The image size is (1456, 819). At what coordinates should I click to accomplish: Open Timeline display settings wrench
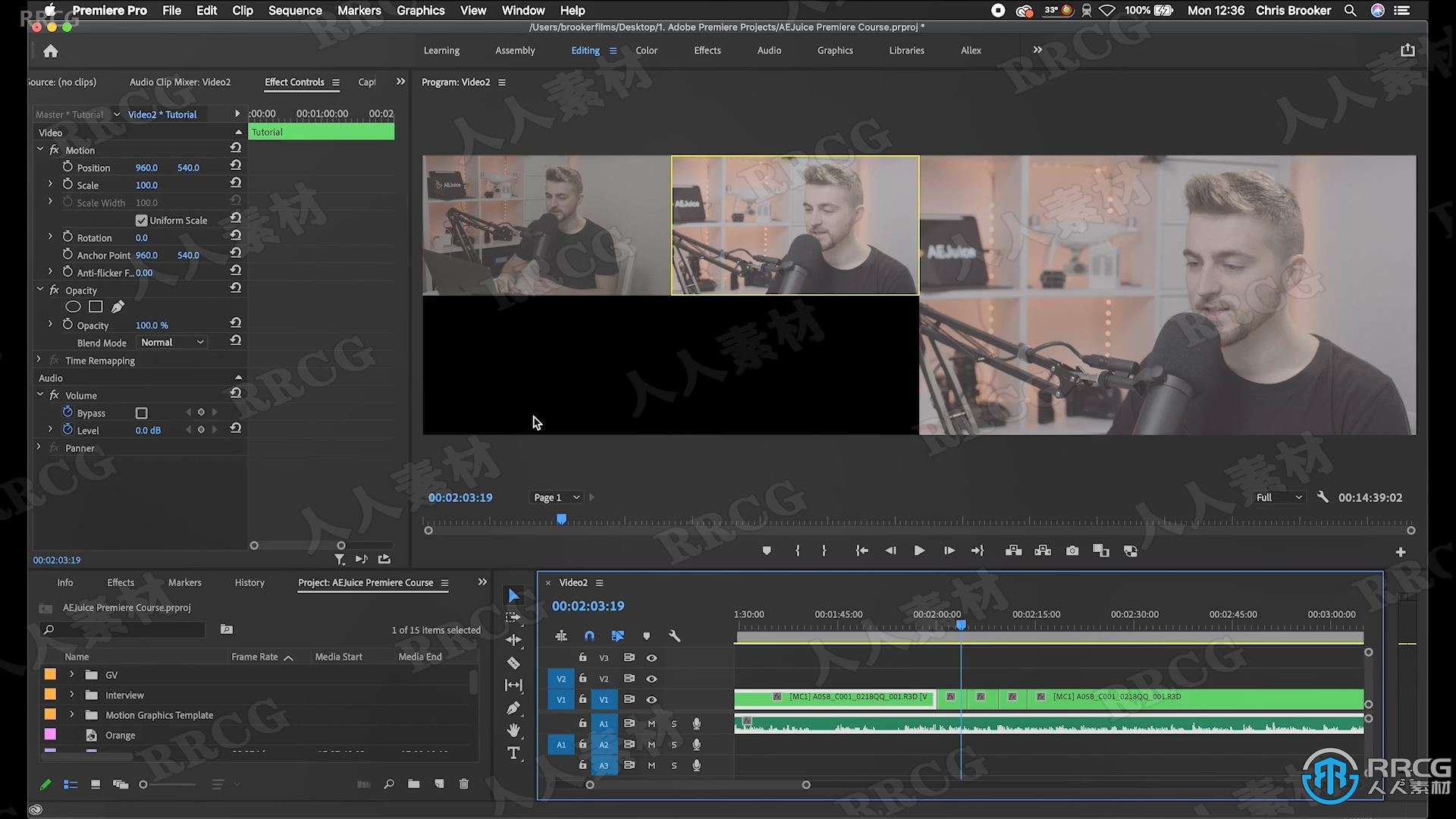coord(674,636)
